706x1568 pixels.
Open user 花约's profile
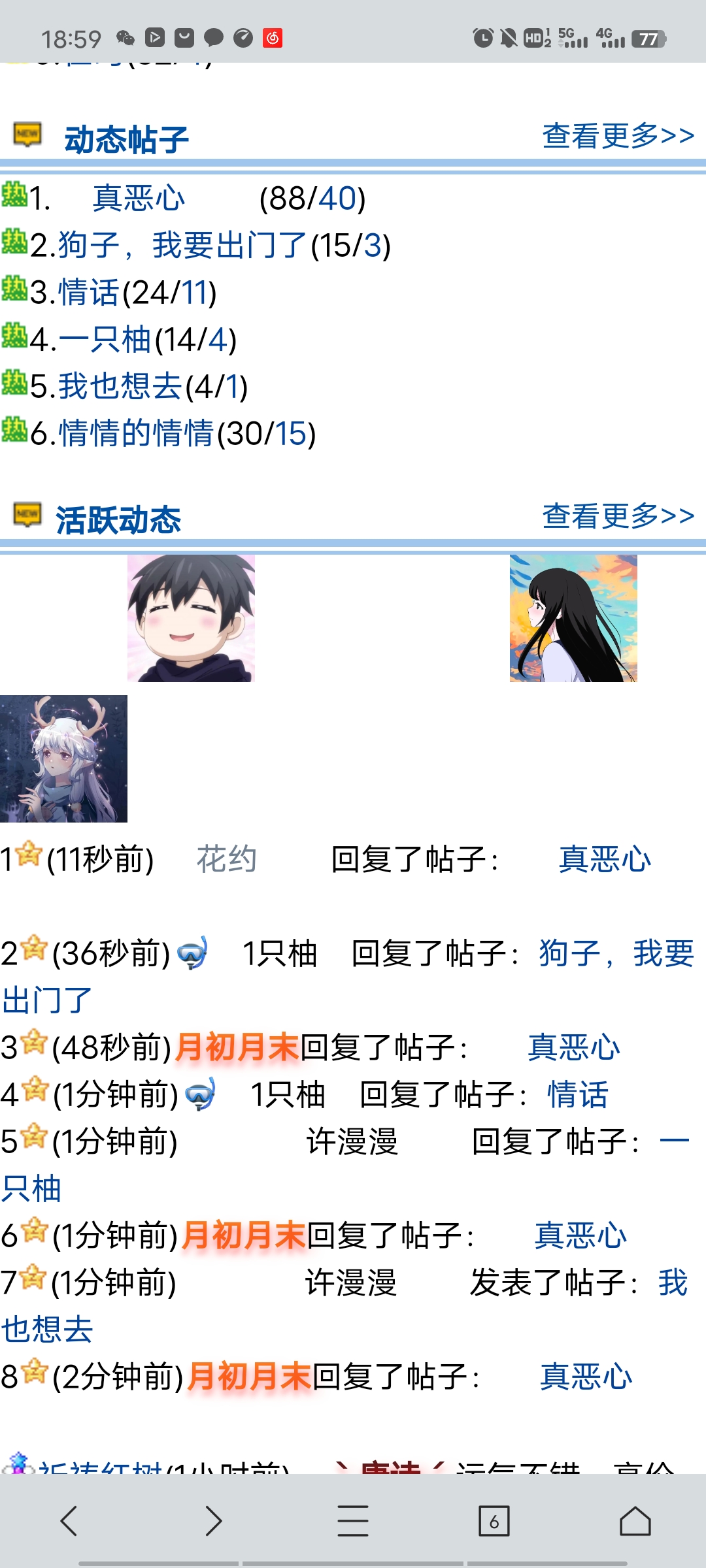click(226, 859)
